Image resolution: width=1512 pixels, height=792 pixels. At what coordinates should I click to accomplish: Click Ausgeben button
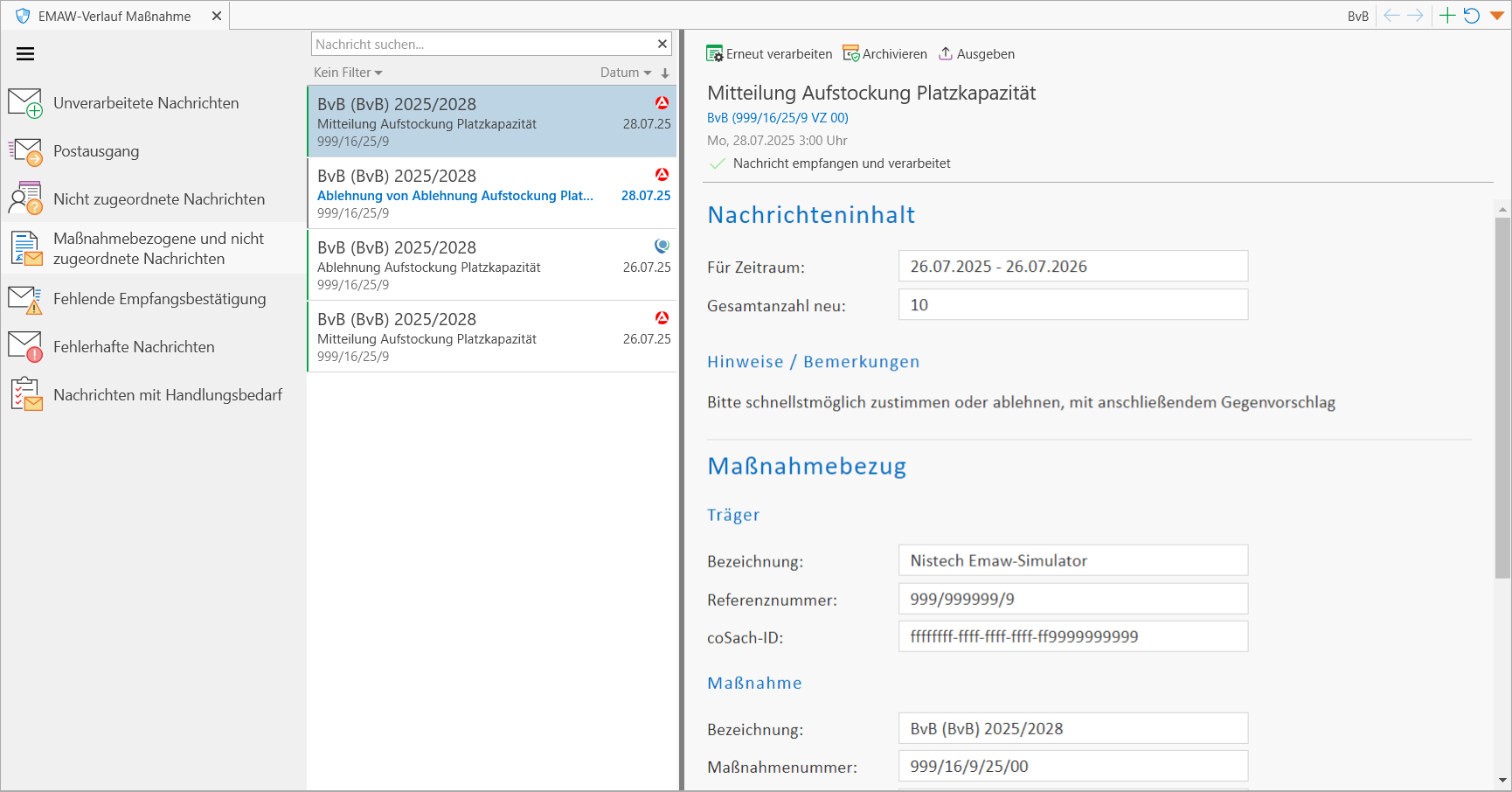coord(976,54)
